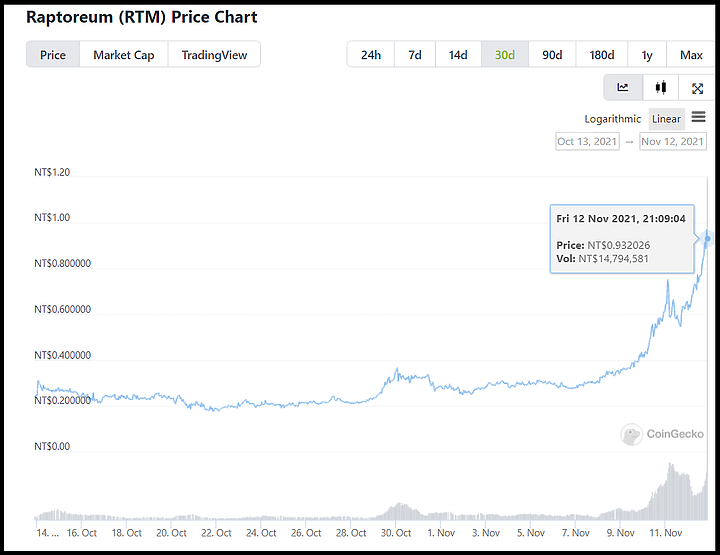This screenshot has height=555, width=720.
Task: Click the 26. Oct date label
Action: click(x=306, y=533)
